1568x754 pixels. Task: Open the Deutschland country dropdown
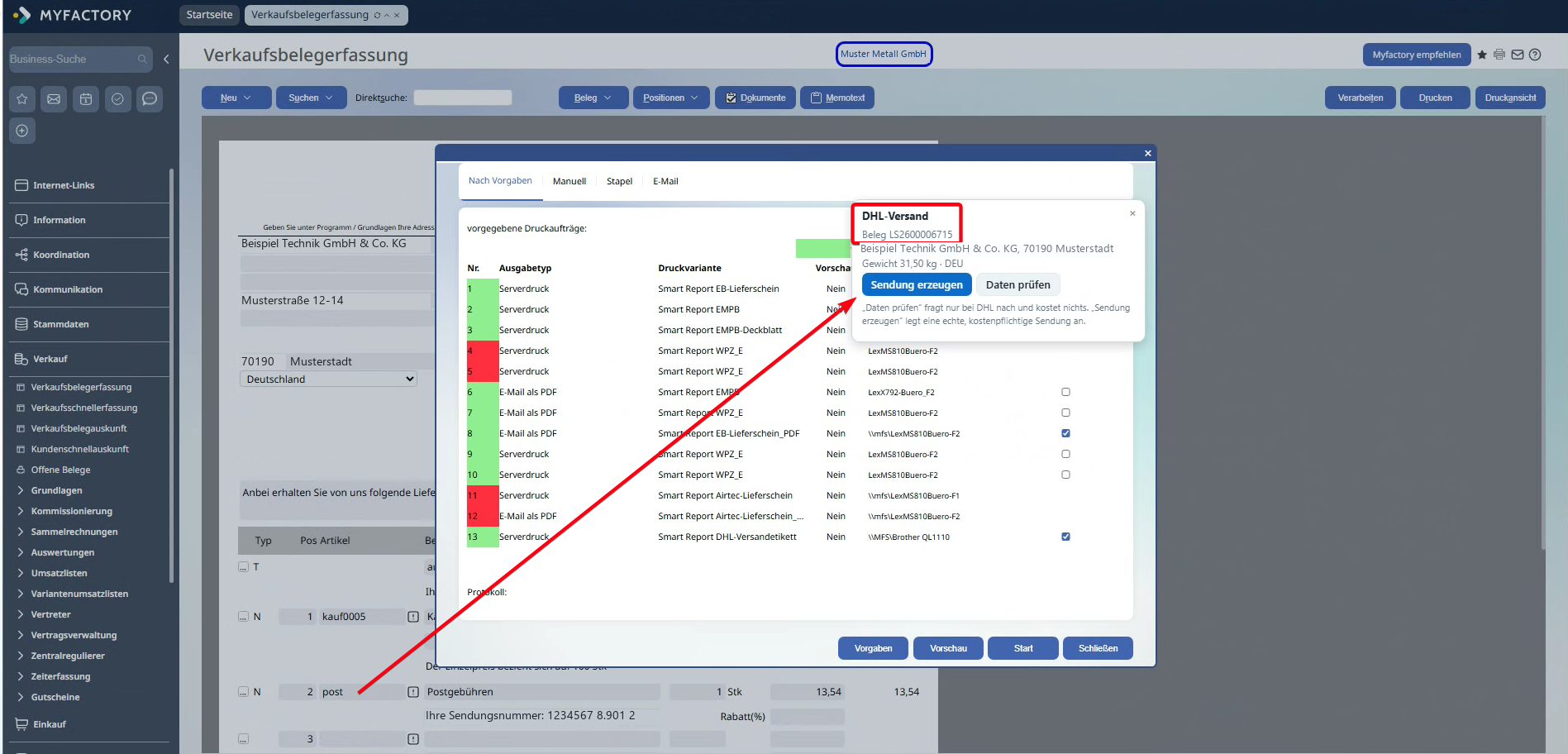click(x=328, y=379)
